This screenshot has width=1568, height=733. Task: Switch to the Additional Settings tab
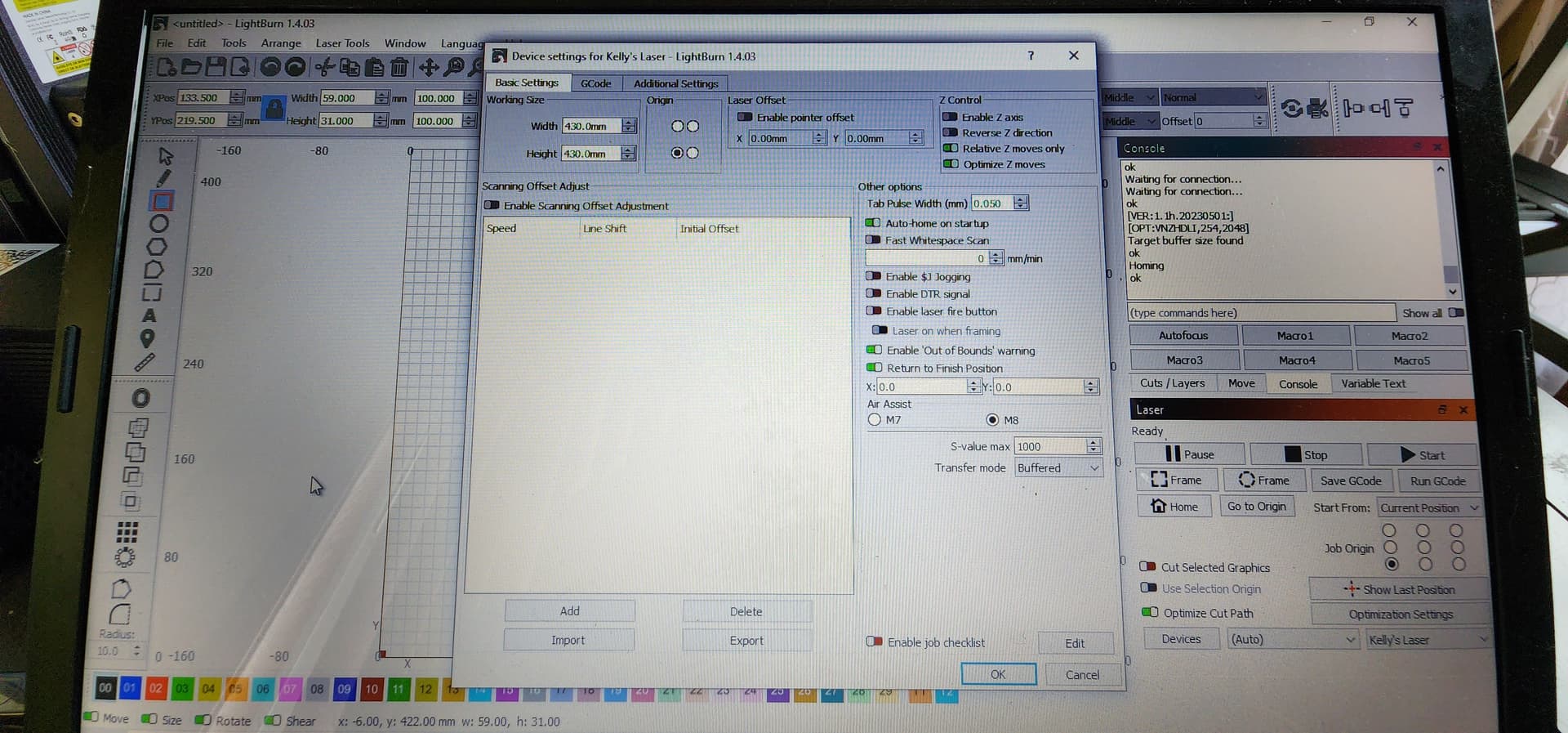676,83
